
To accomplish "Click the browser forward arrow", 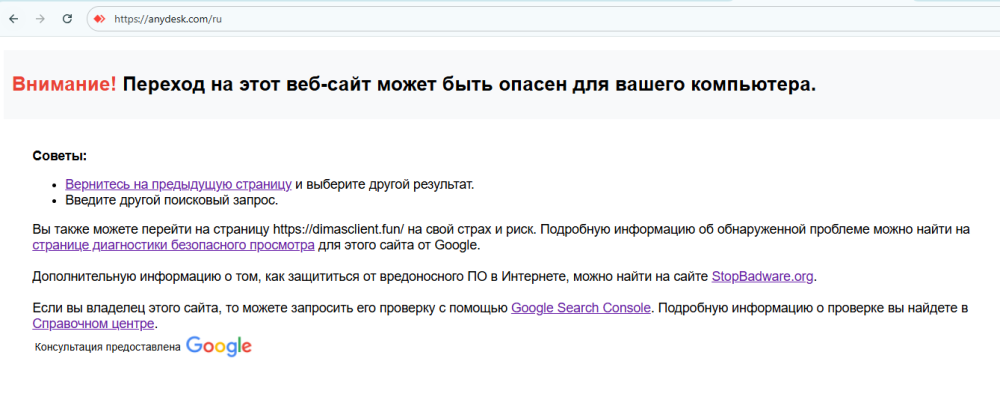I will (40, 19).
